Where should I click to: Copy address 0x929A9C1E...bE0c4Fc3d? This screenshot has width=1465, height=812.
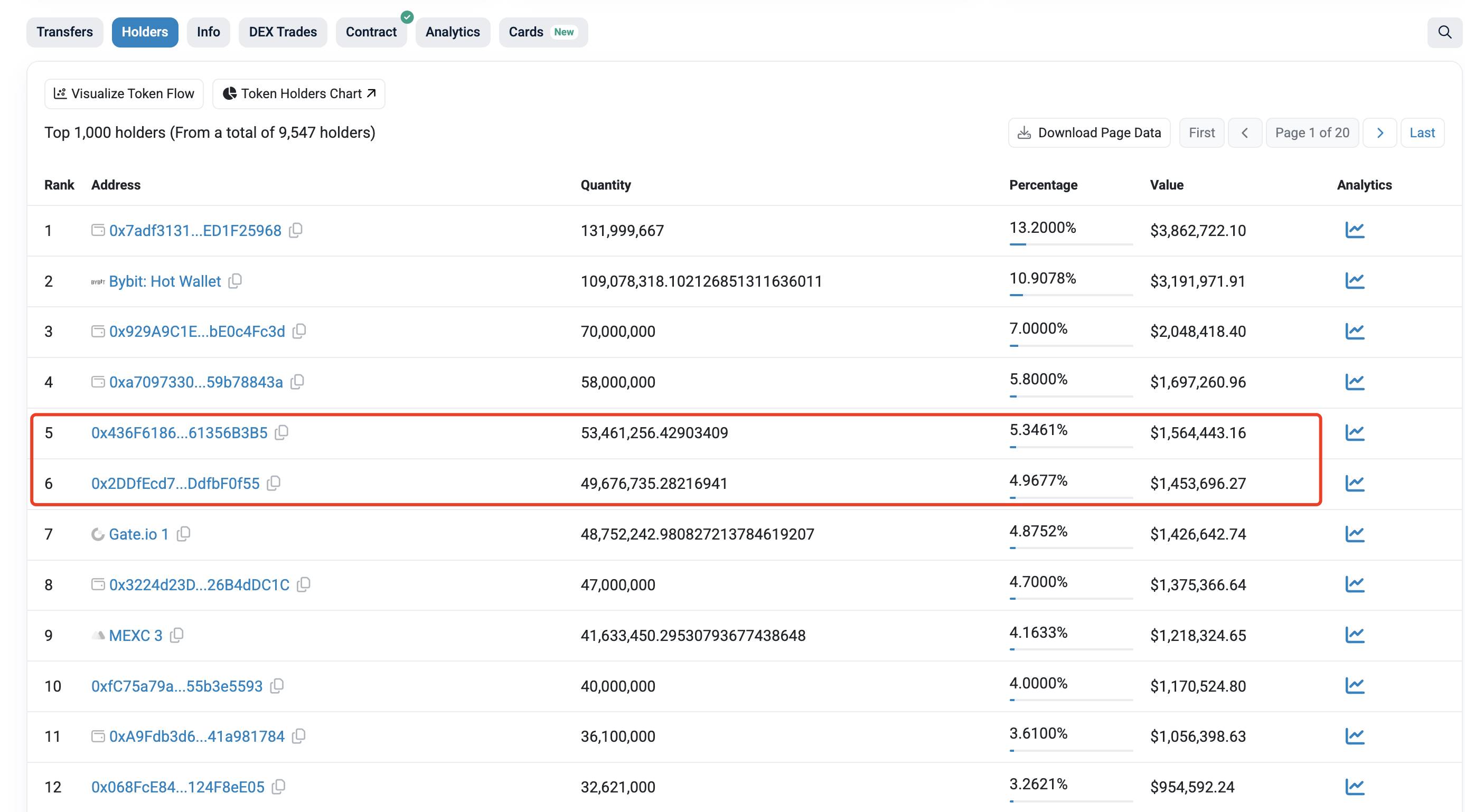[x=299, y=332]
